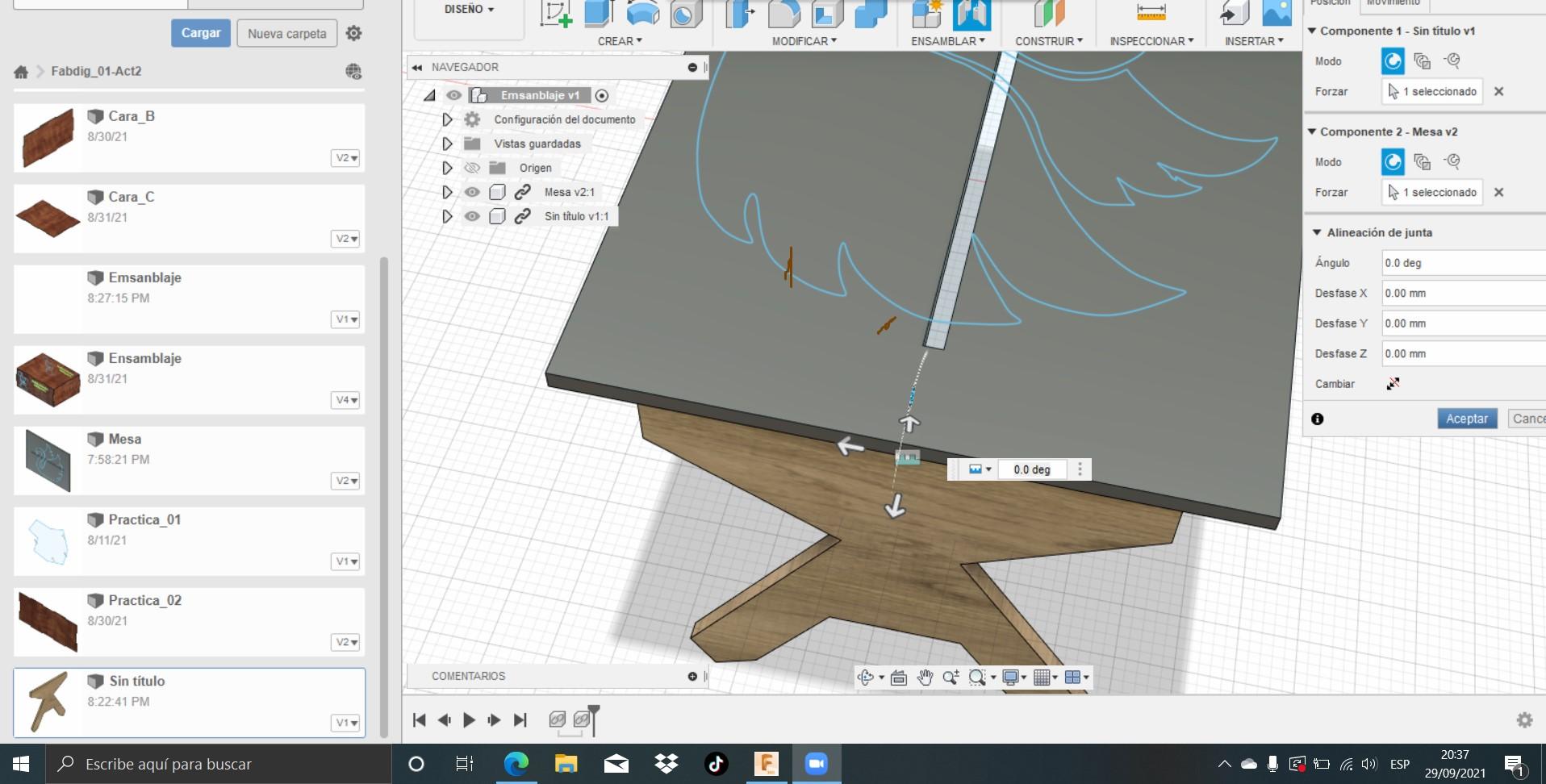Select the Pan hand tool
This screenshot has height=784, width=1546.
coord(925,678)
